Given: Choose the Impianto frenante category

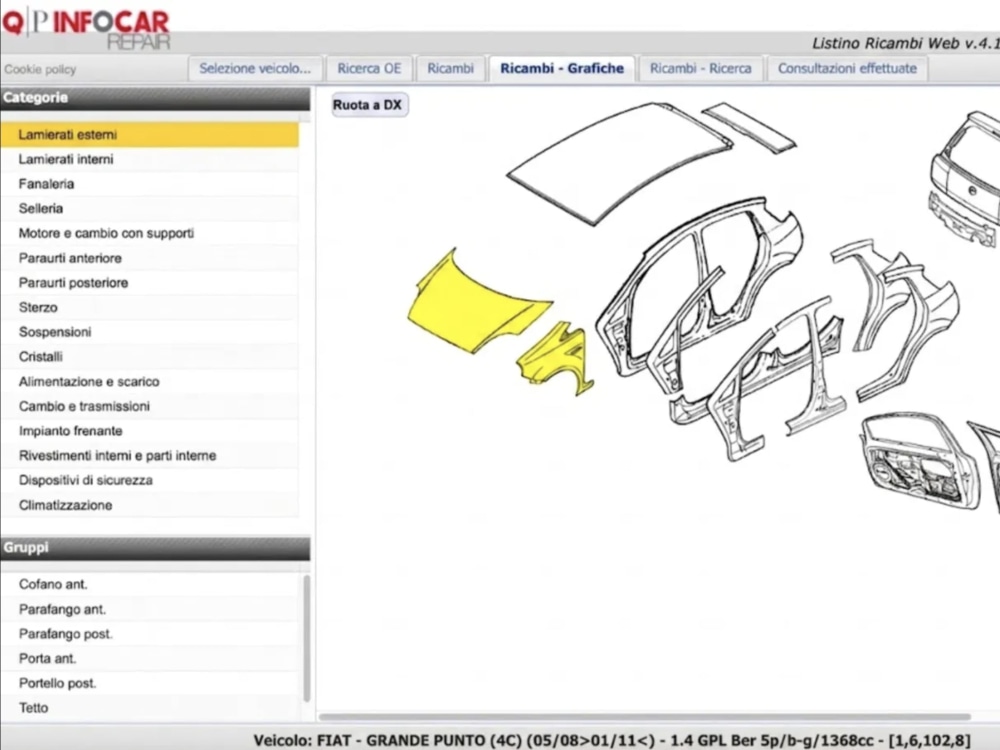Looking at the screenshot, I should pyautogui.click(x=149, y=431).
